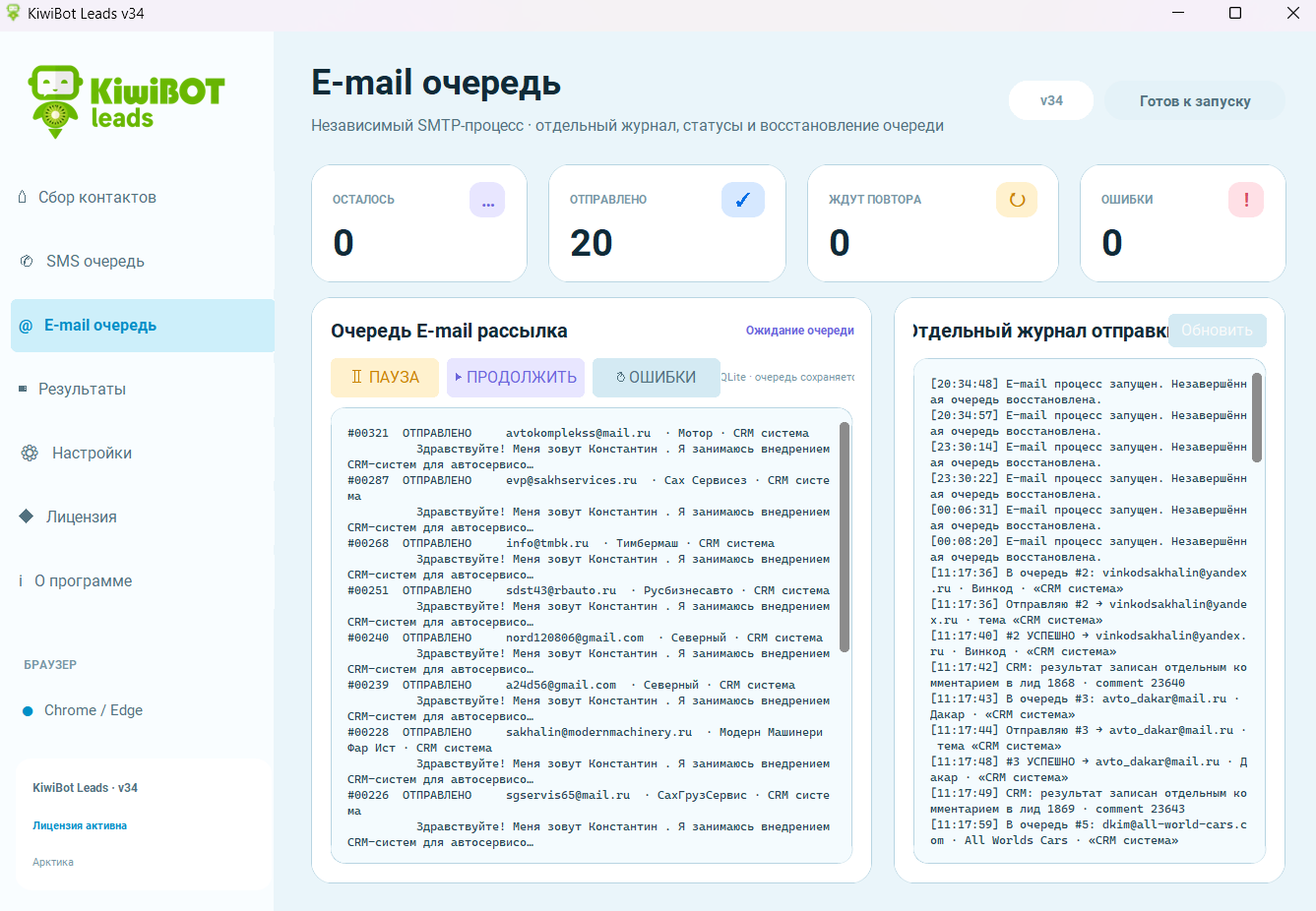
Task: Open the E-mail очередь sidebar section
Action: tap(143, 326)
